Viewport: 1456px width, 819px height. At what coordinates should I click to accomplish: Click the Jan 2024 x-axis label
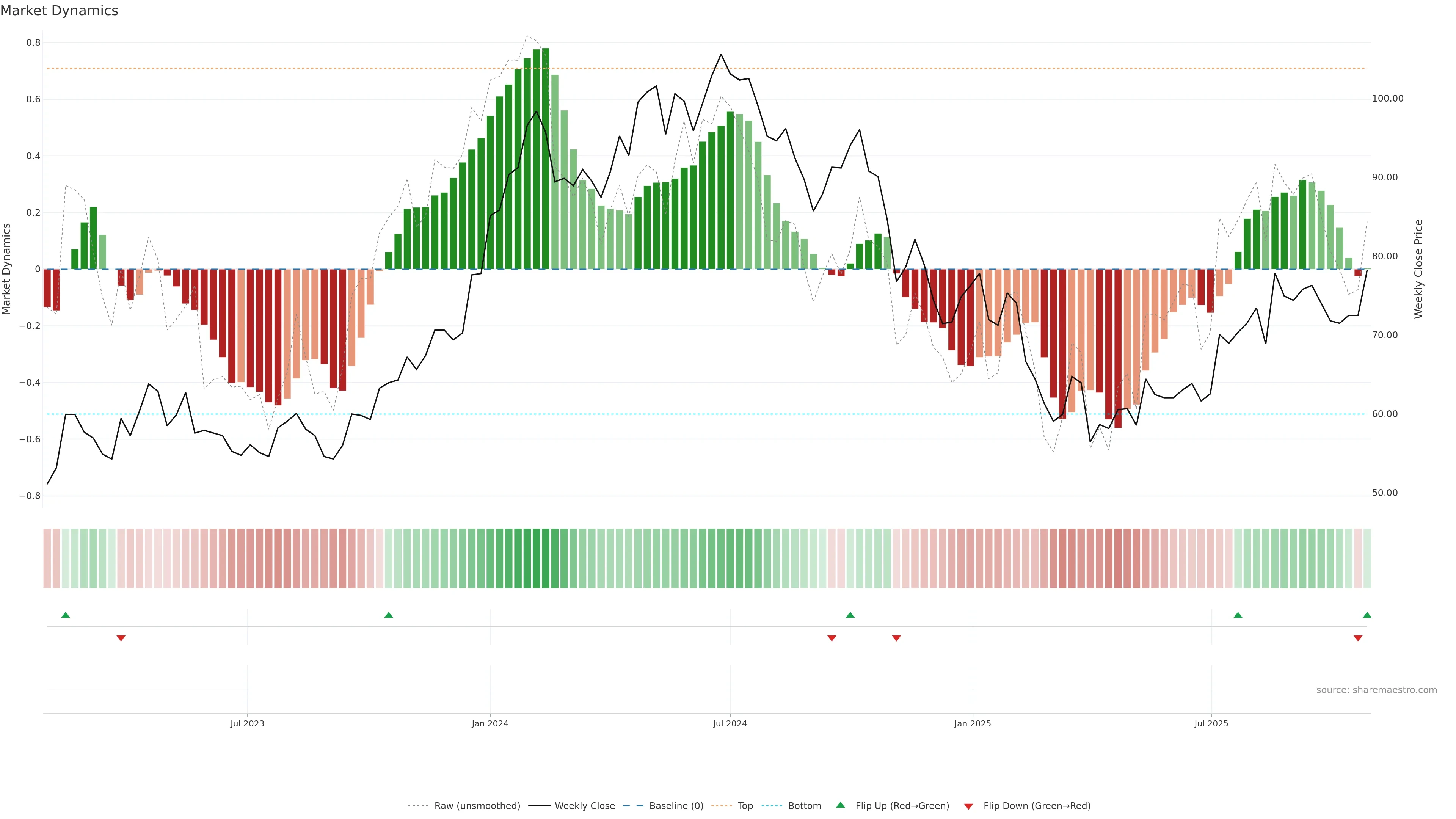coord(490,723)
